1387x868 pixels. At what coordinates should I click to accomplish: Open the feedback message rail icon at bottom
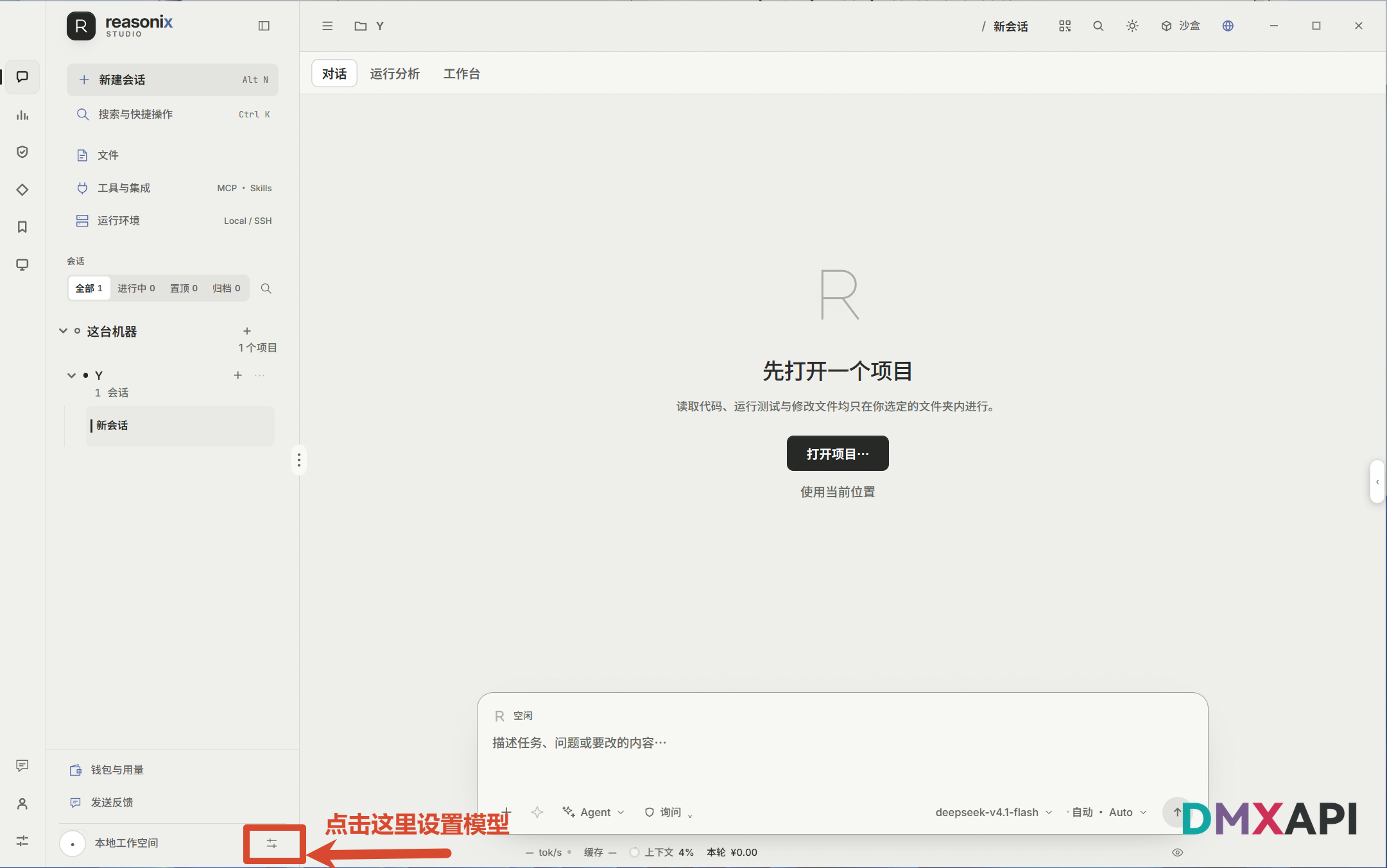[x=22, y=765]
